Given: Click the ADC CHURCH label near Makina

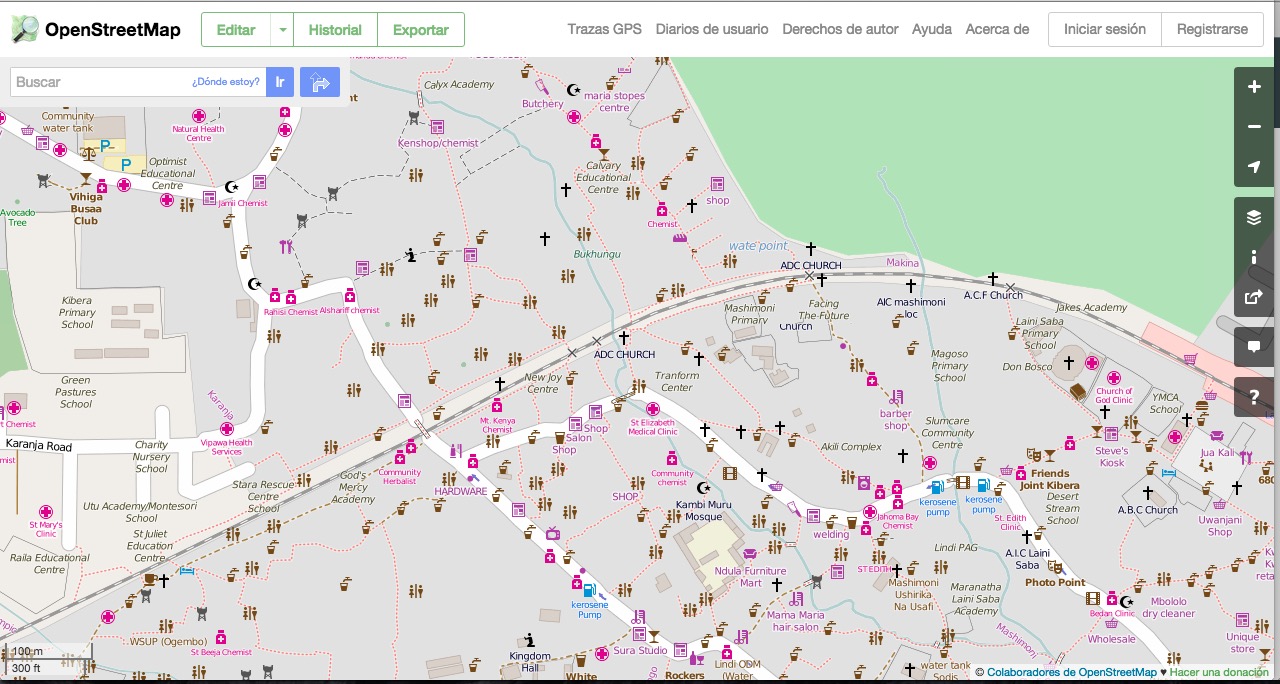Looking at the screenshot, I should 811,265.
